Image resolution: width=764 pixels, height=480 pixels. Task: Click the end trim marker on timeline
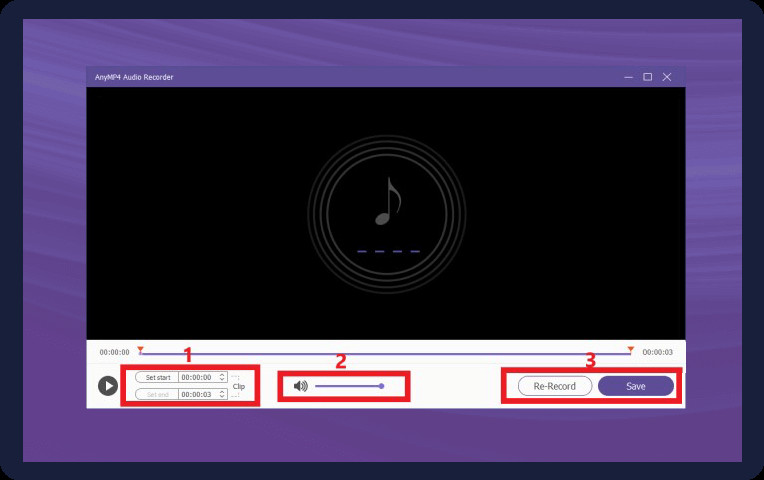tap(630, 350)
